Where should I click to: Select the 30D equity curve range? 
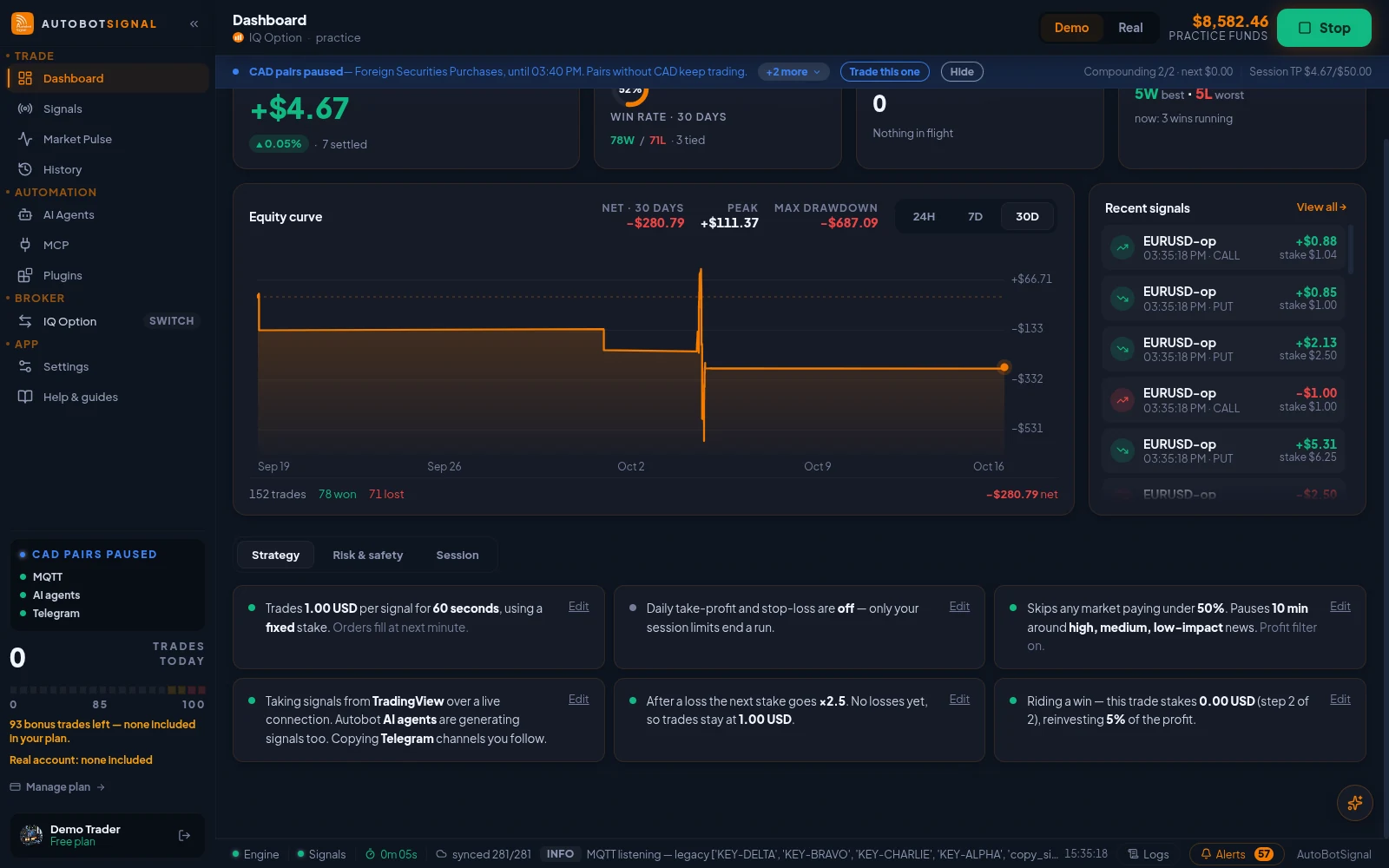coord(1027,217)
